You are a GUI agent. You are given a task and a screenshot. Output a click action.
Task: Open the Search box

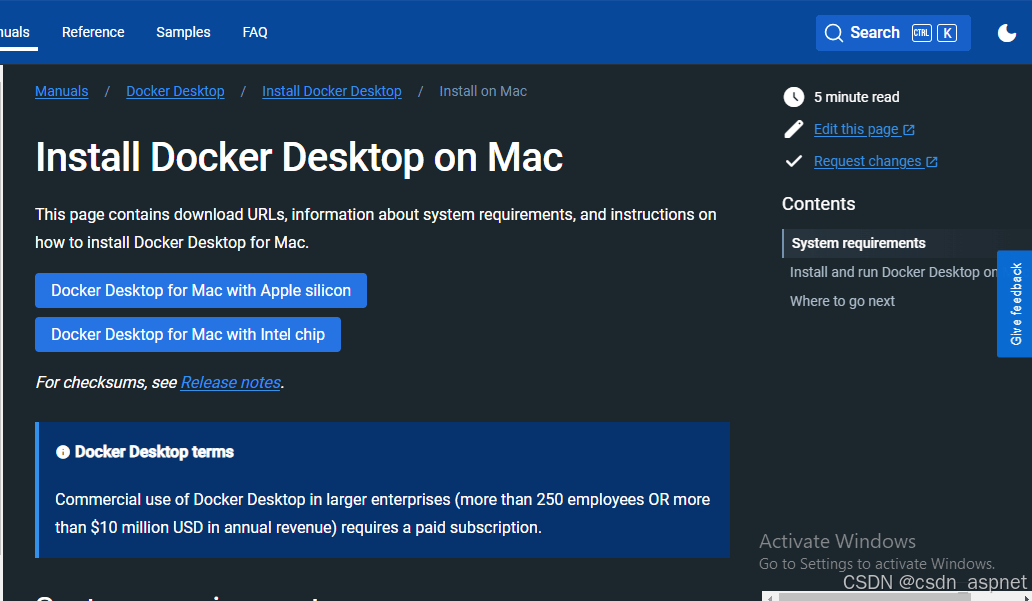click(x=893, y=33)
